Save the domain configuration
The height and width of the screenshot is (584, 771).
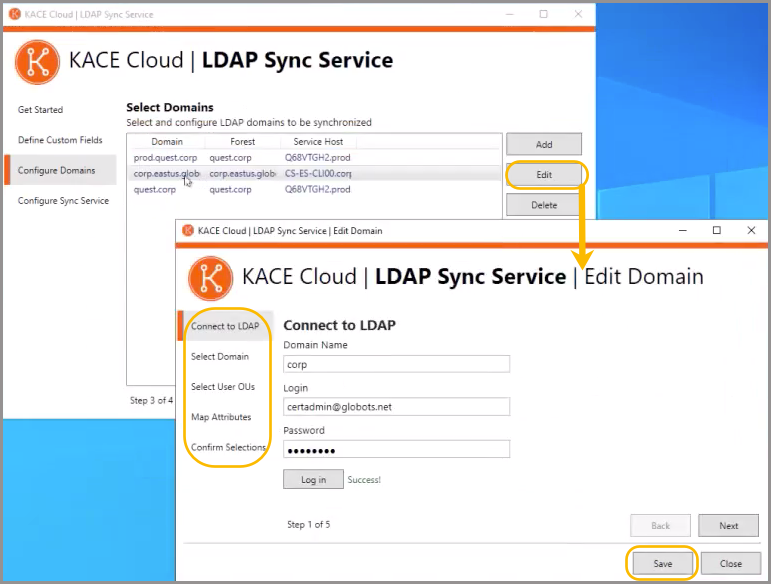click(x=663, y=564)
